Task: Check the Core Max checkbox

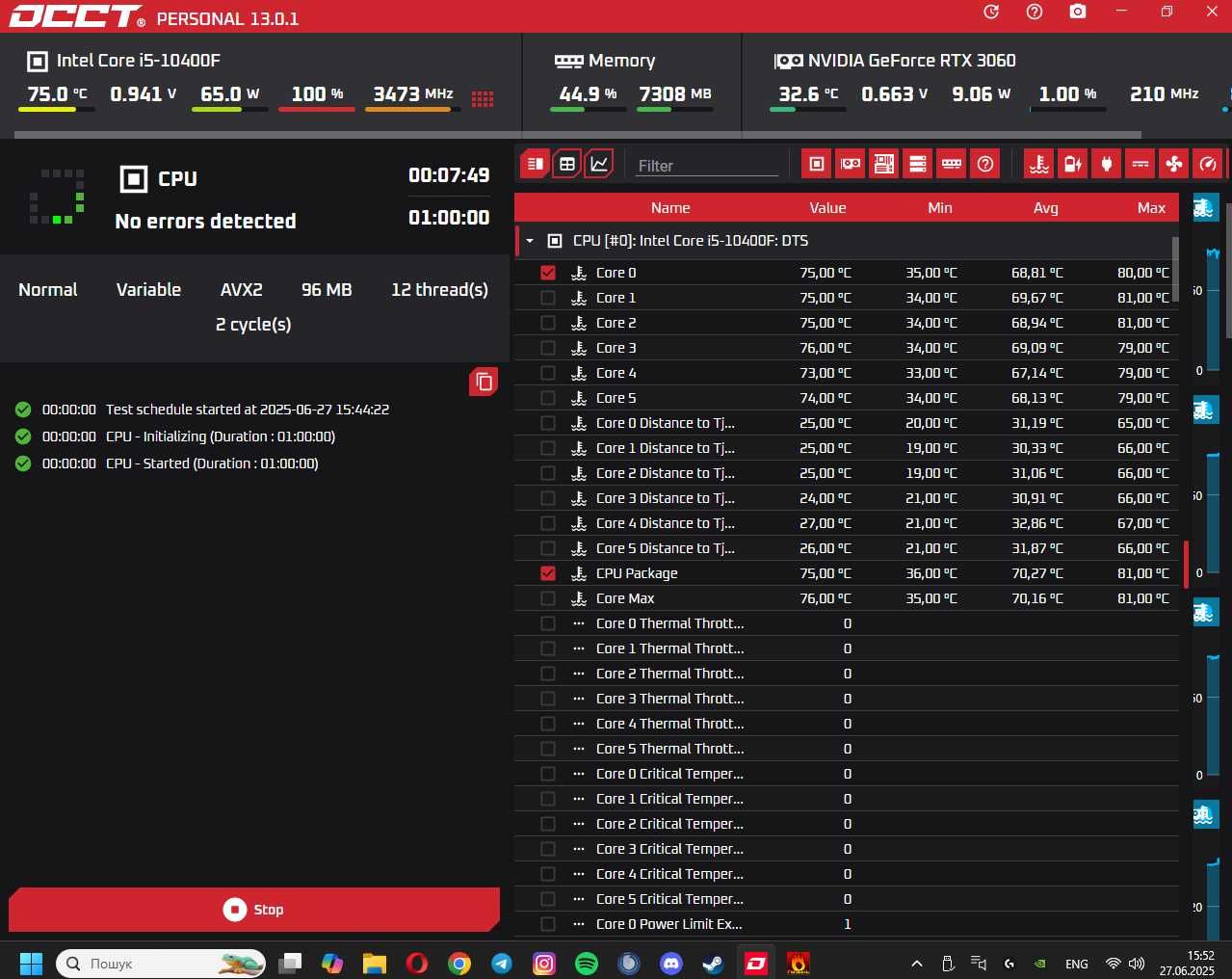Action: (548, 598)
